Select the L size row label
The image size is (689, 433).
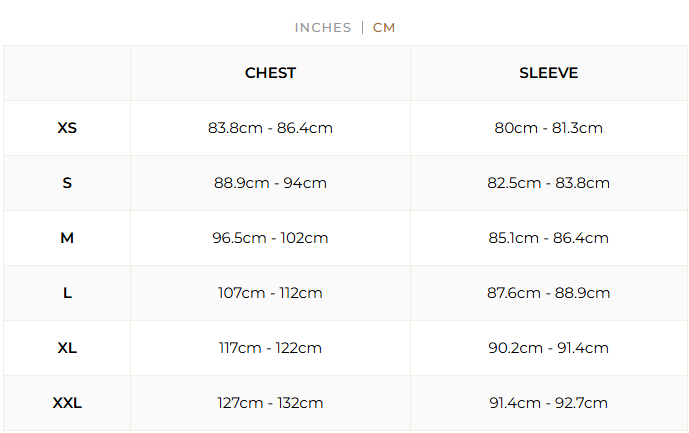(x=67, y=293)
